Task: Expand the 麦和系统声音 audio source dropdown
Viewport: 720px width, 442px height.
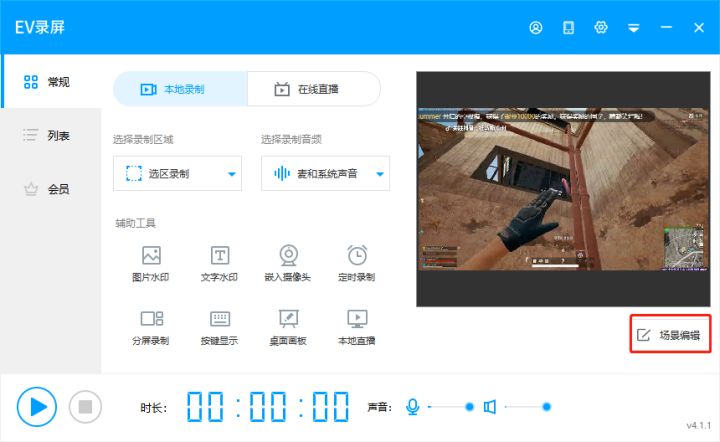Action: 326,173
